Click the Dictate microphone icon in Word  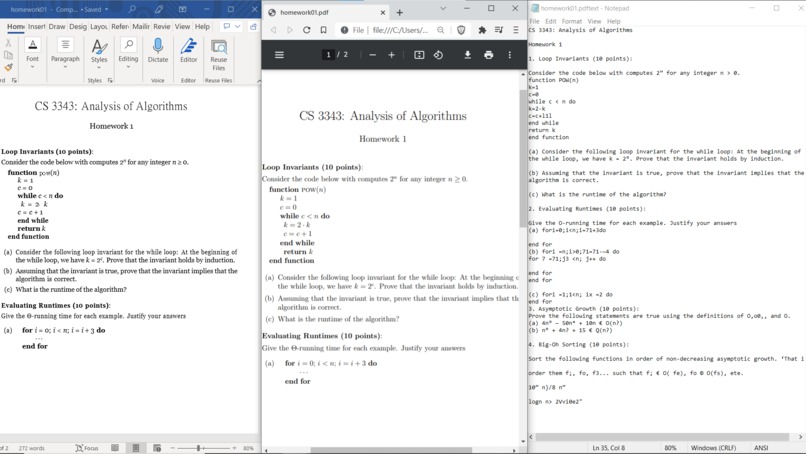click(x=158, y=46)
